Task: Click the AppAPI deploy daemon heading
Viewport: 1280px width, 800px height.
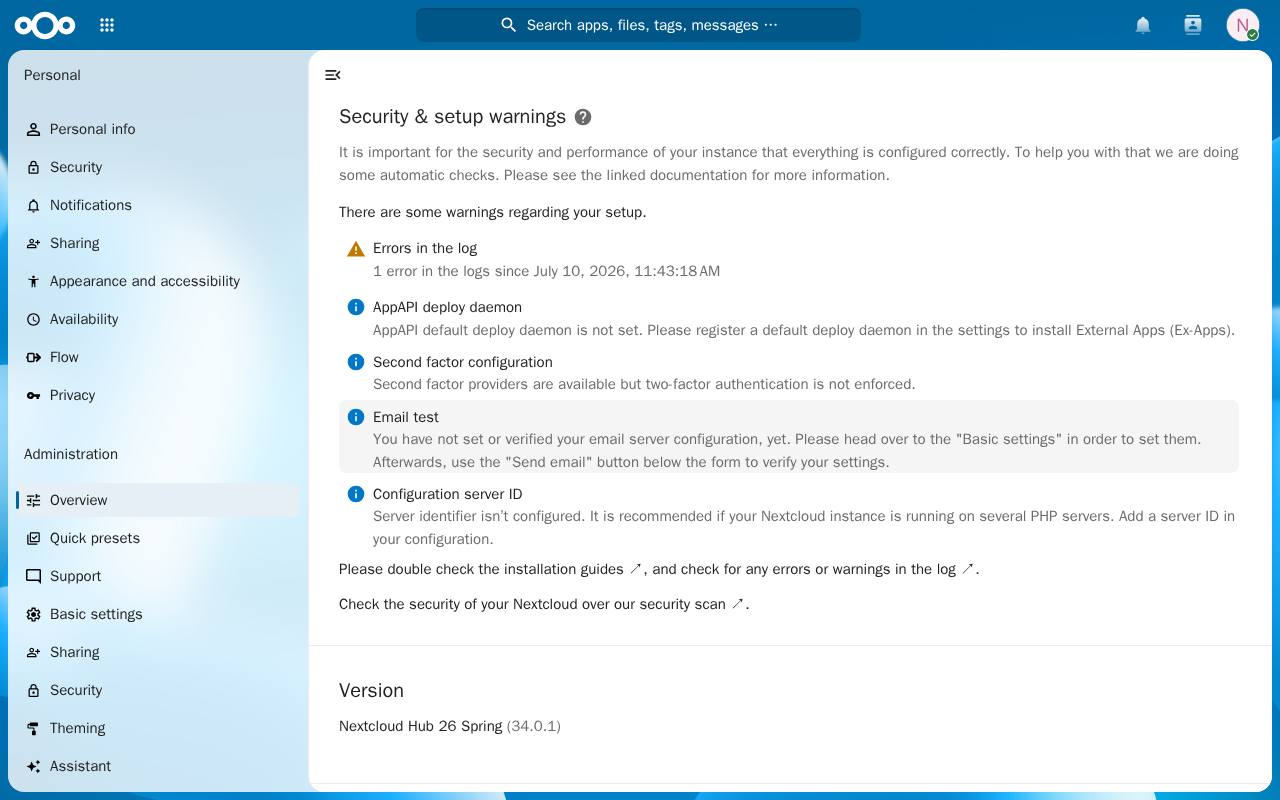Action: tap(447, 307)
